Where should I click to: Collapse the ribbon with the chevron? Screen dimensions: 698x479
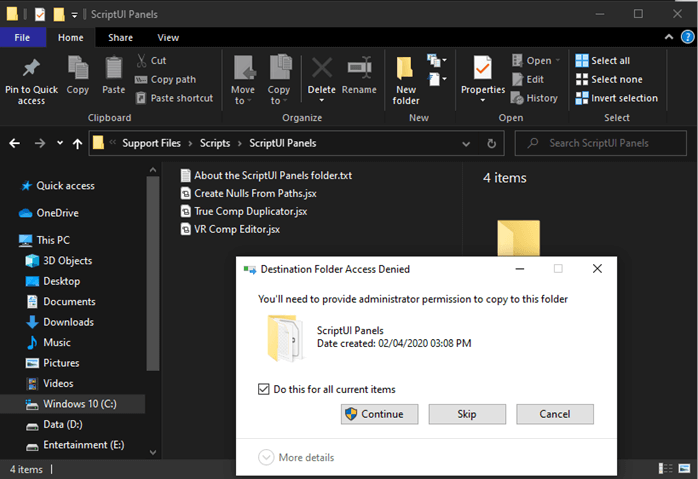click(x=669, y=37)
